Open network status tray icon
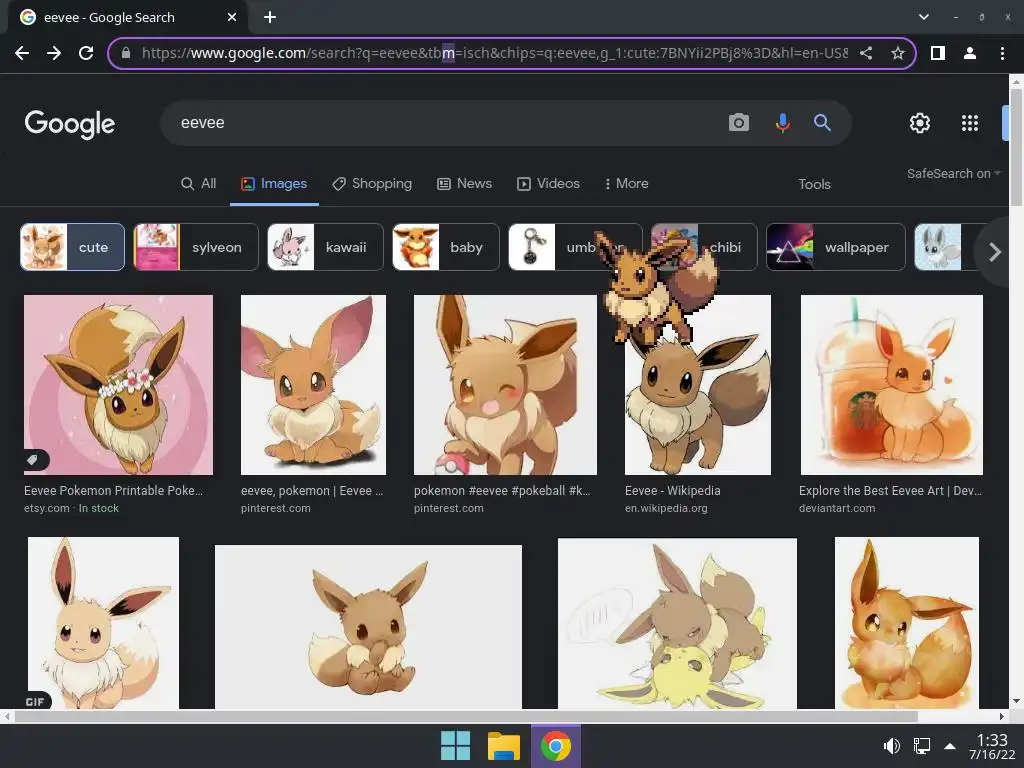The width and height of the screenshot is (1024, 768). pos(921,746)
